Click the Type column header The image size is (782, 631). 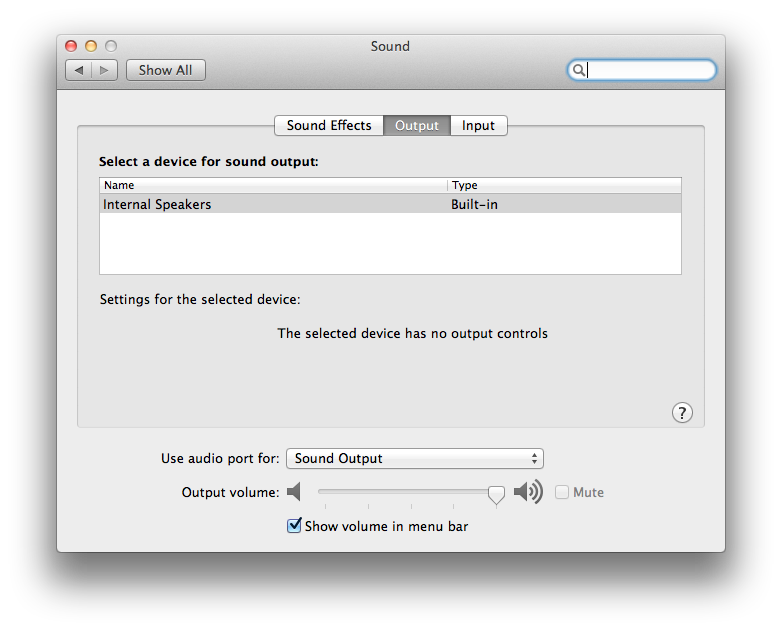click(565, 186)
